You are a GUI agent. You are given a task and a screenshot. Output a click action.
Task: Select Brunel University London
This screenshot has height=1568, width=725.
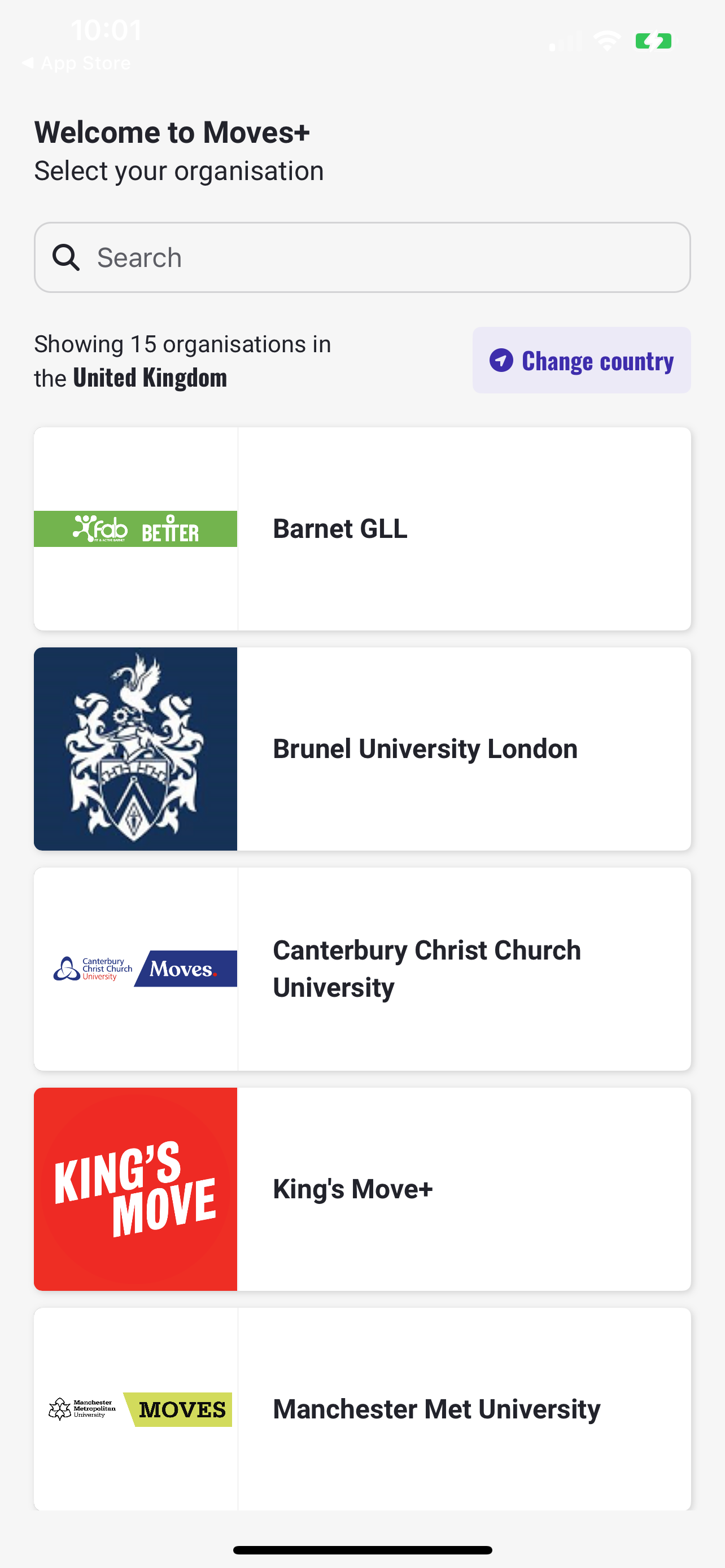362,748
